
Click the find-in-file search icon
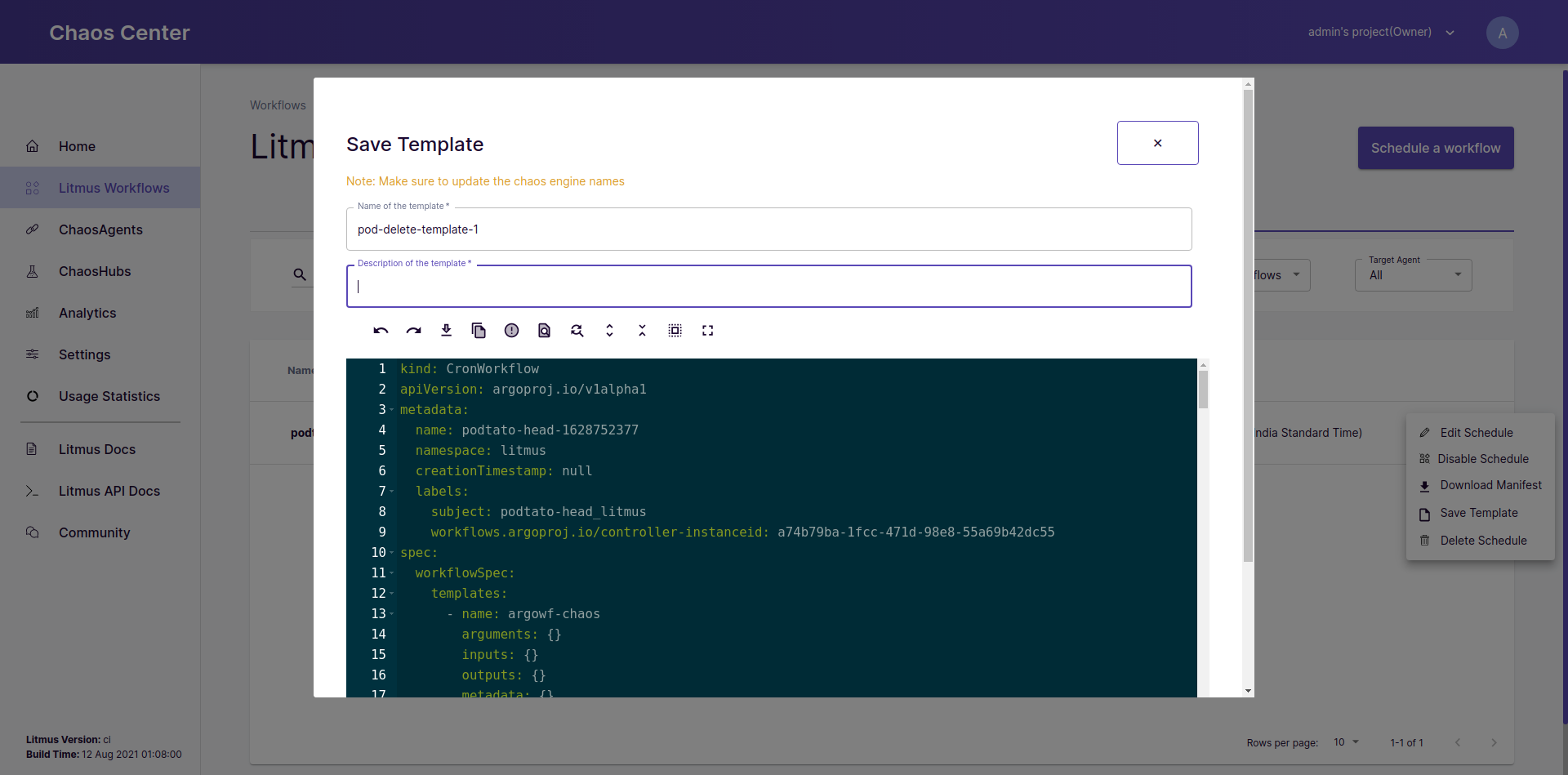coord(544,331)
